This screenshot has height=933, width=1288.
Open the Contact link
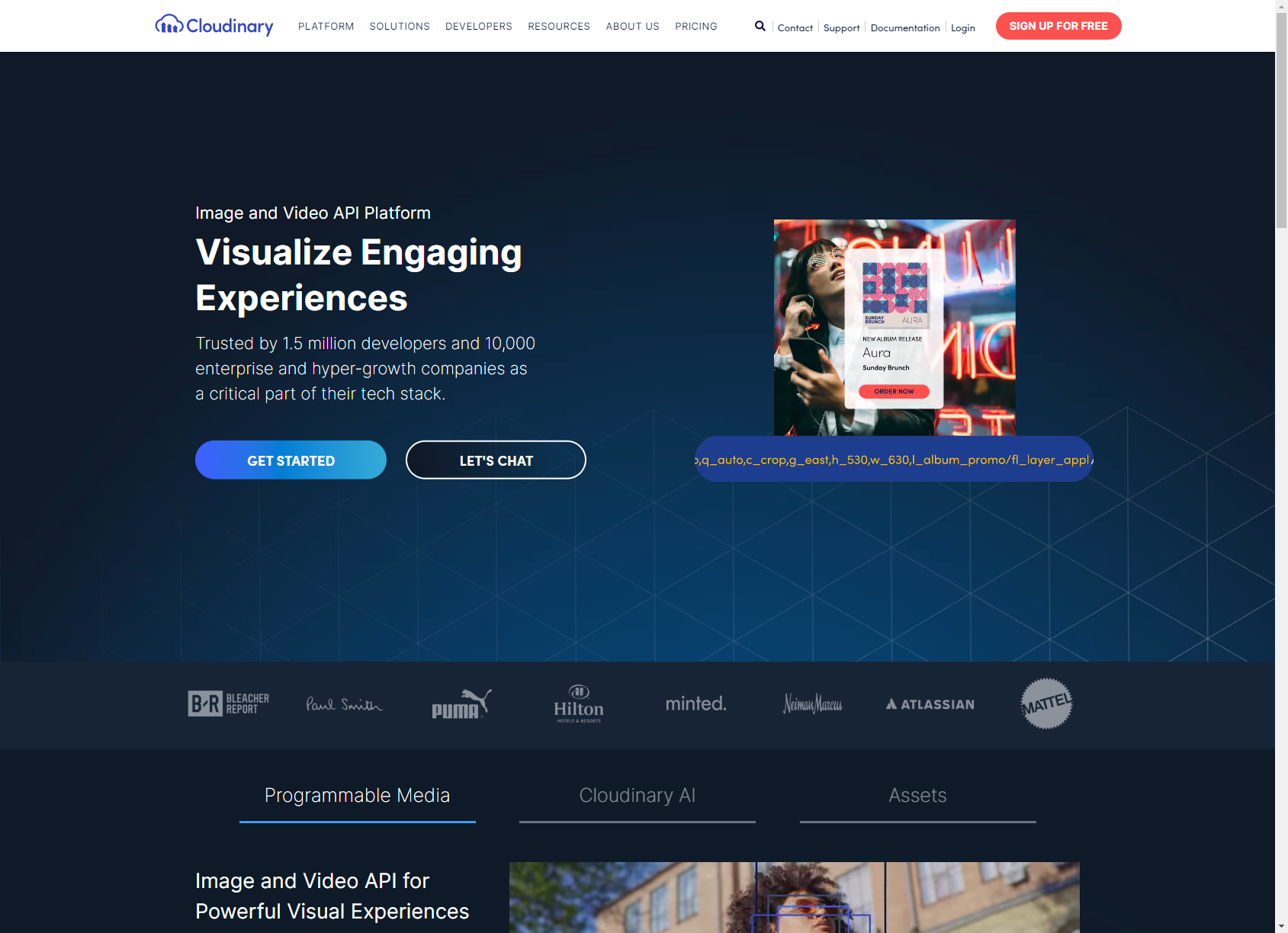(x=795, y=27)
